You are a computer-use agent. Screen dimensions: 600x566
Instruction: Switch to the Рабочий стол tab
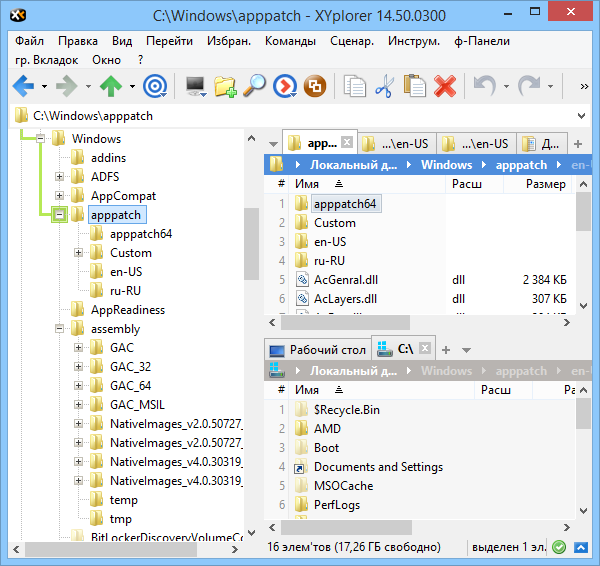317,350
